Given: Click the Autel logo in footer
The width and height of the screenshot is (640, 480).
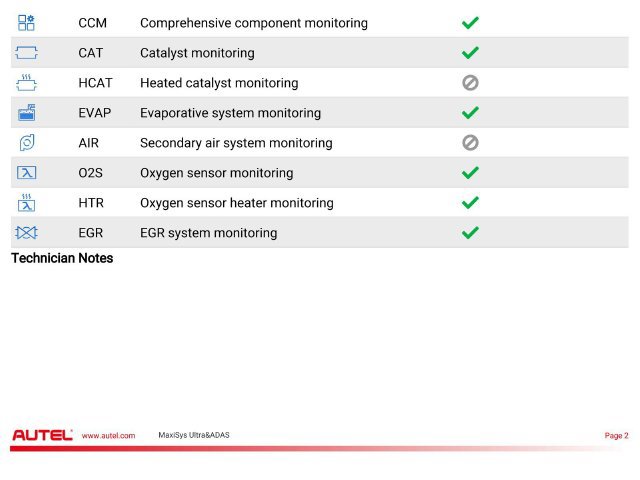Looking at the screenshot, I should tap(42, 435).
